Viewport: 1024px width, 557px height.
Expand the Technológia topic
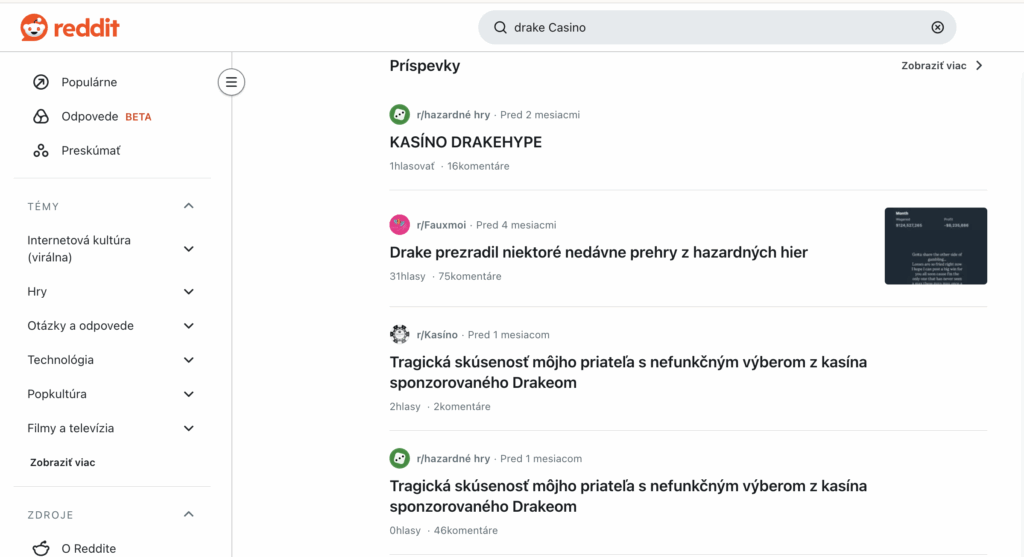coord(189,360)
